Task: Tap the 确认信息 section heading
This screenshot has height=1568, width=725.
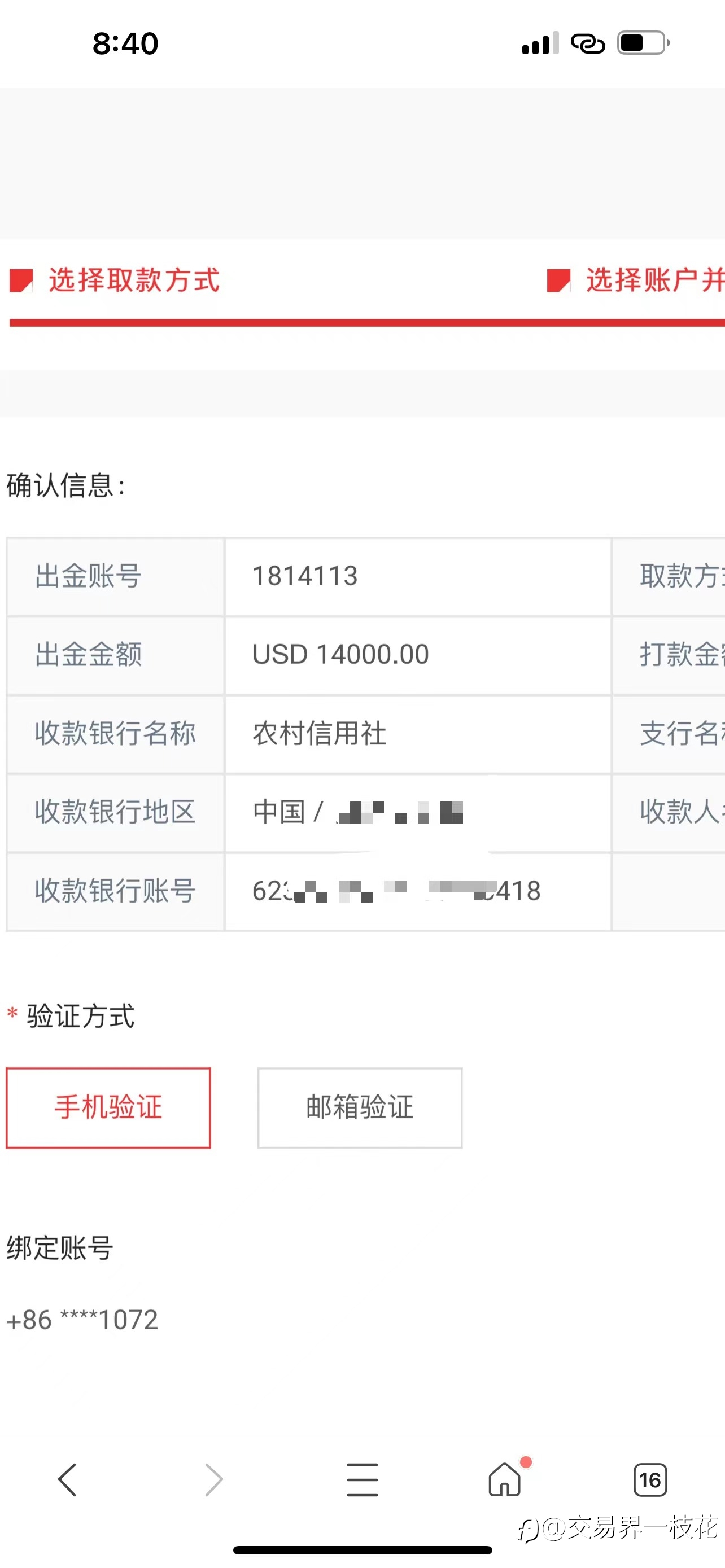Action: point(67,486)
